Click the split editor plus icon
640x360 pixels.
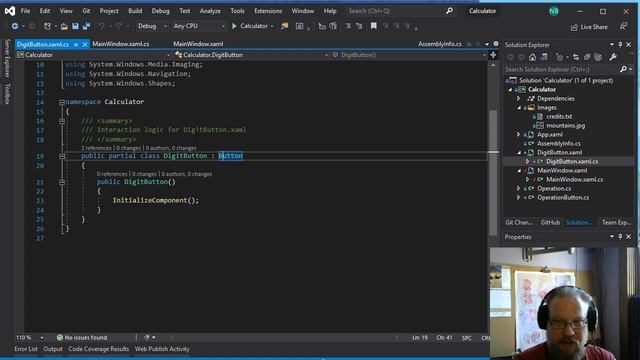pos(493,55)
